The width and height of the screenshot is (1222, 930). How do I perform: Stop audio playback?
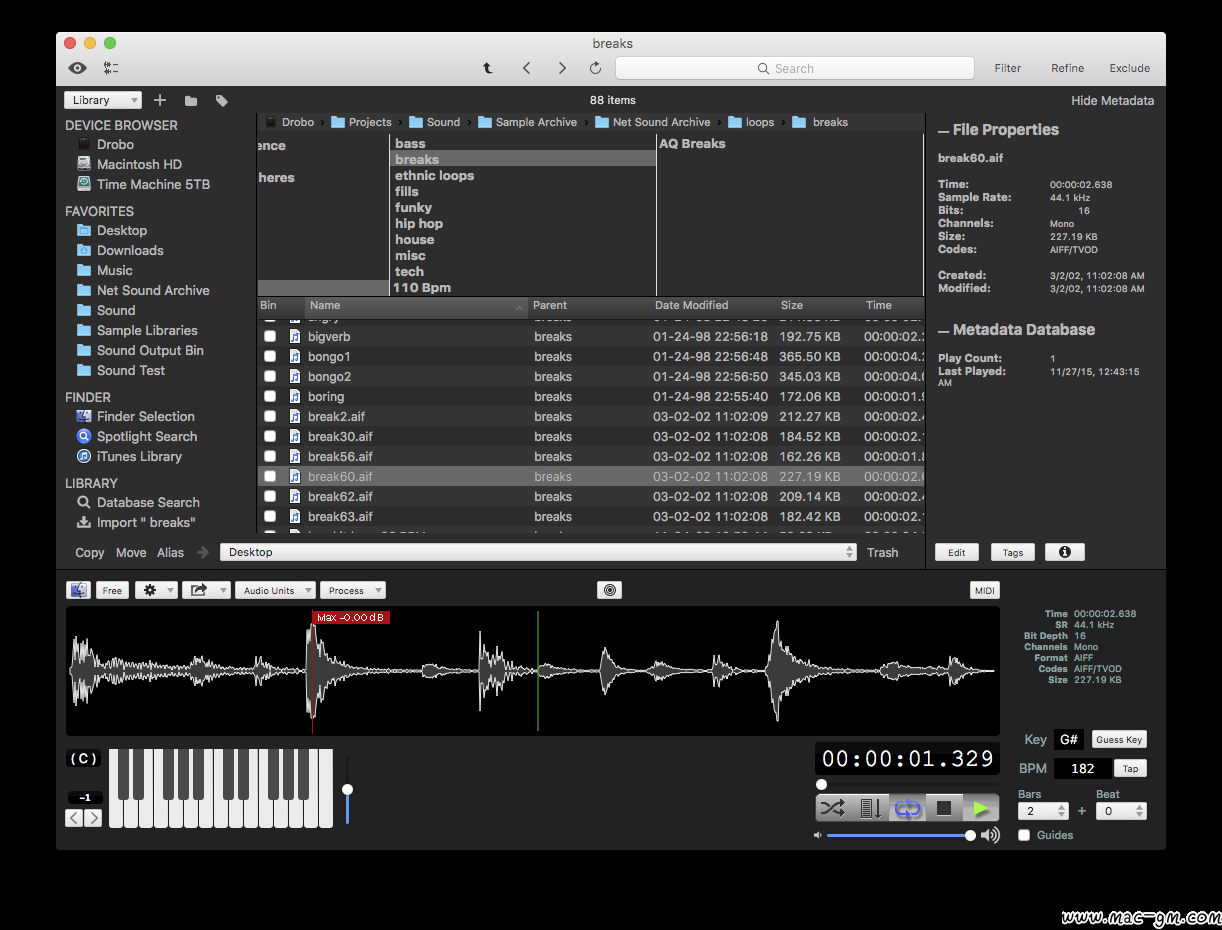(x=943, y=808)
